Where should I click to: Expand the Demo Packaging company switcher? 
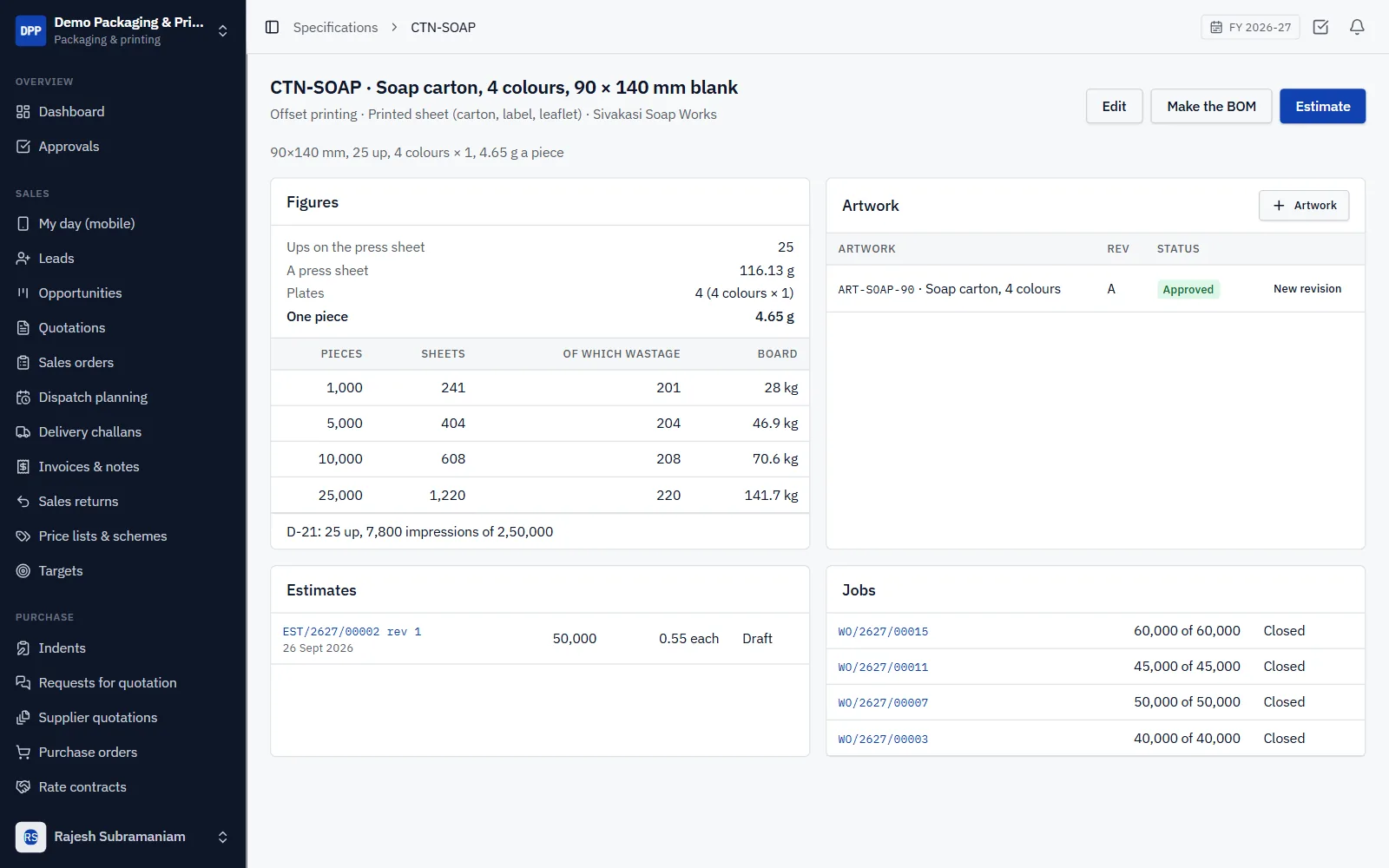122,30
